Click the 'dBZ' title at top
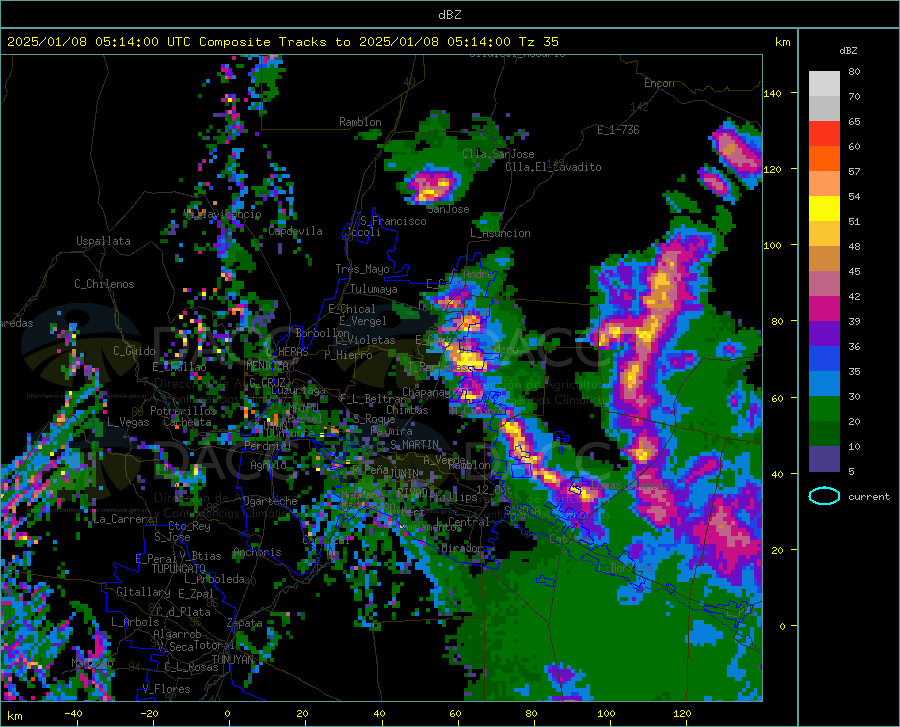Screen dimensions: 900x727 coord(449,15)
